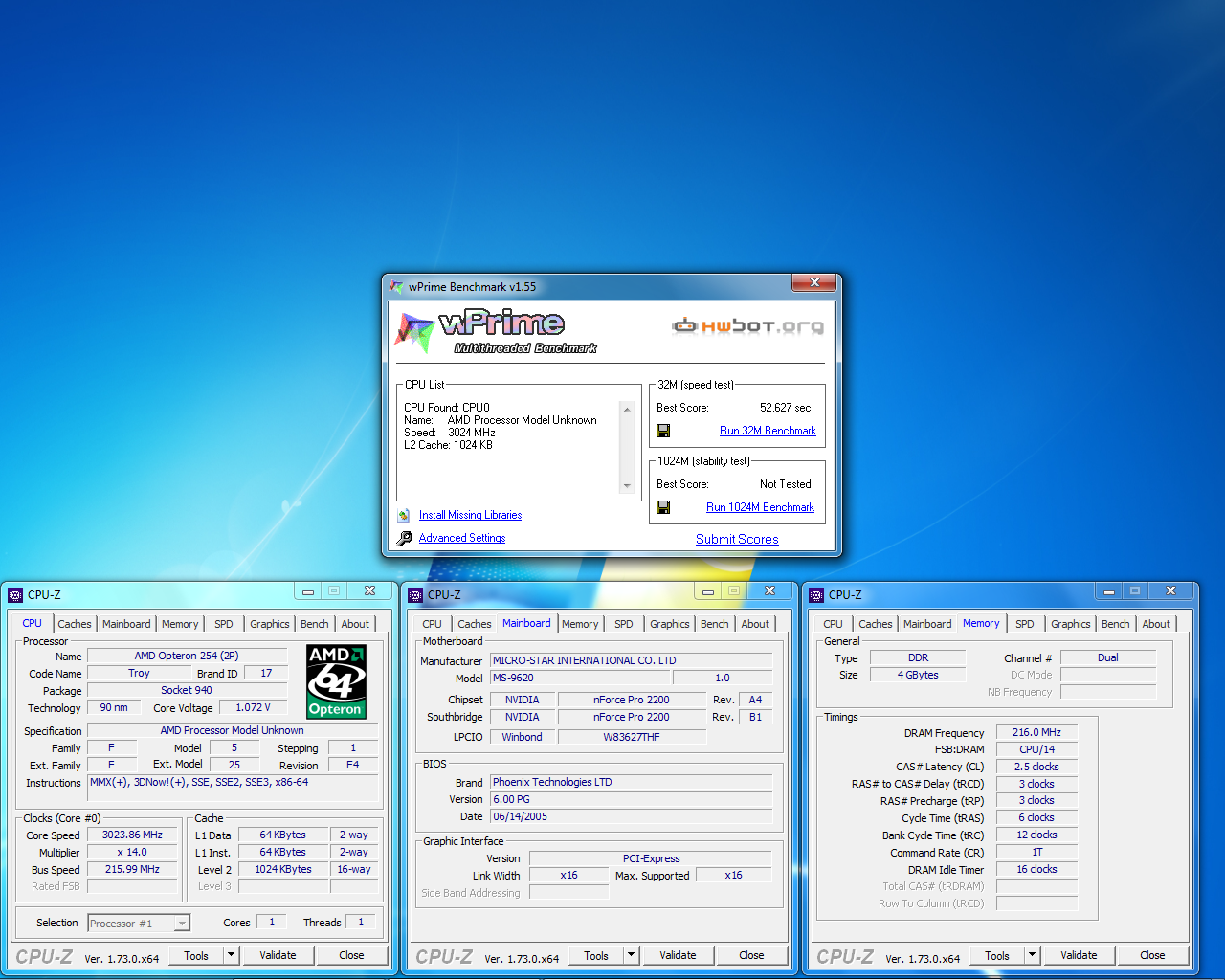Click the Manufacturer field MICRO-STAR INTERNATIONAL
This screenshot has height=980, width=1225.
tap(631, 660)
